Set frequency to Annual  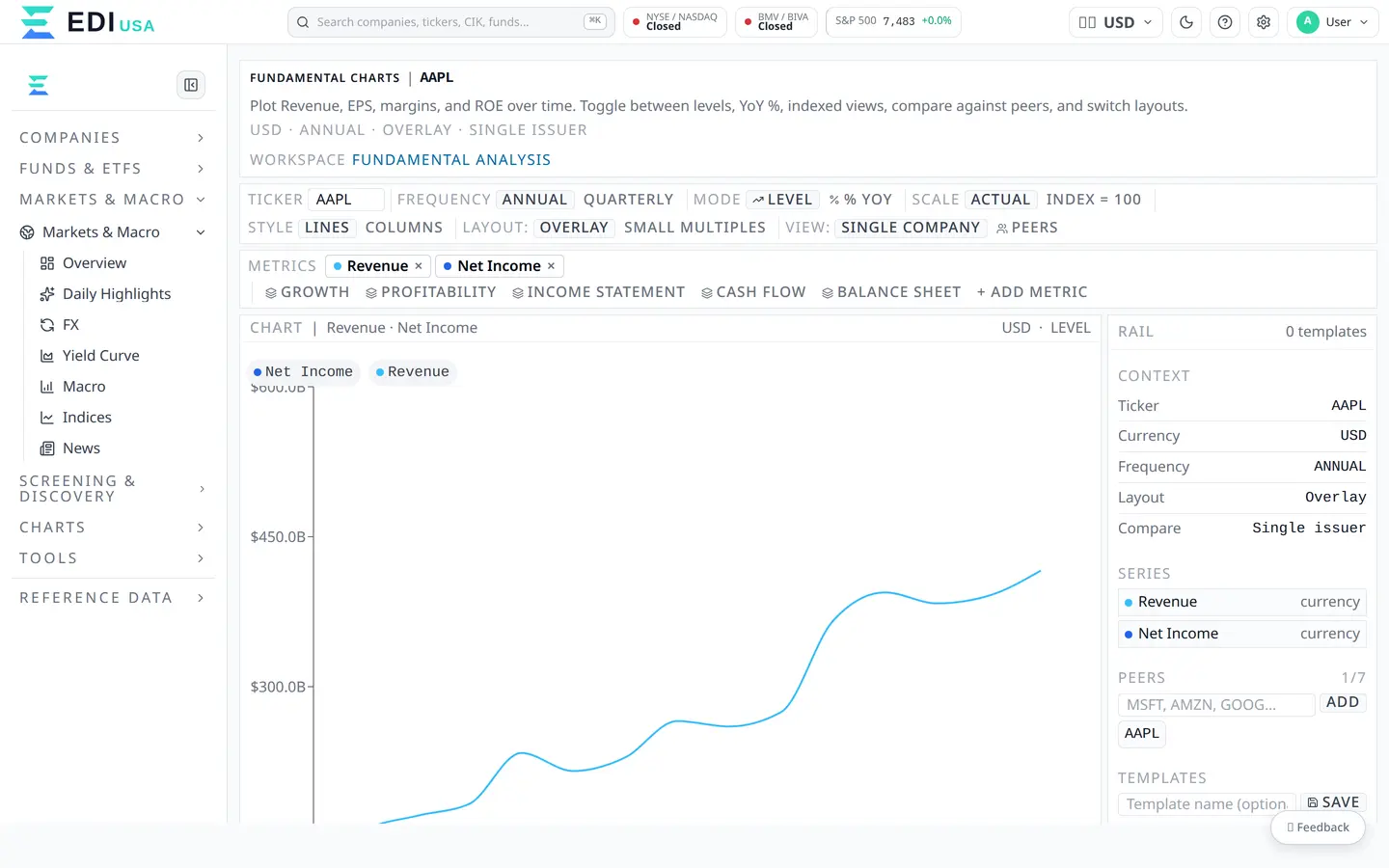pos(534,200)
